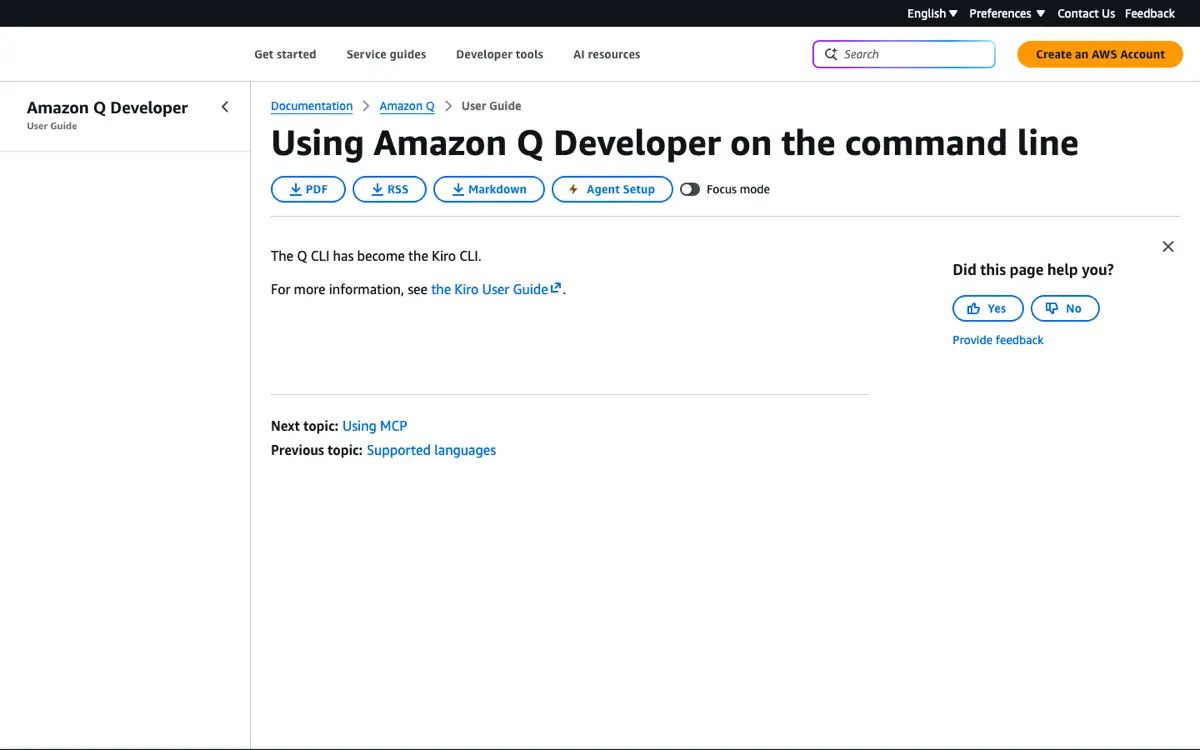Open AI resources menu
Viewport: 1200px width, 750px height.
tap(606, 54)
